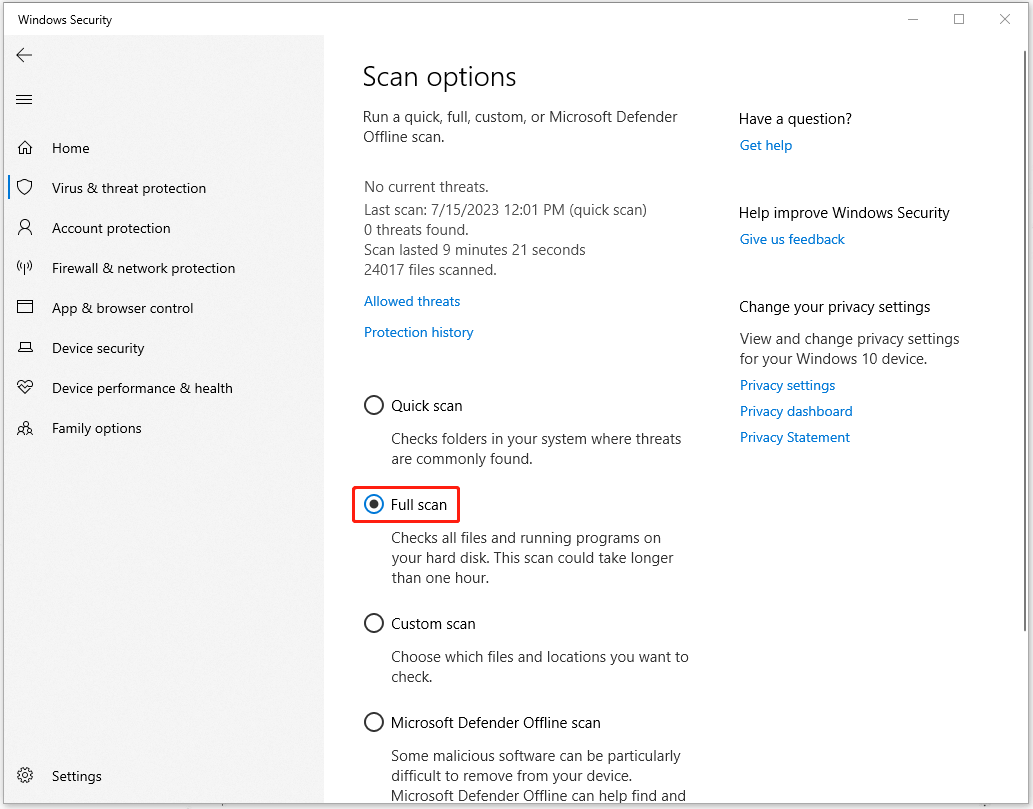1033x809 pixels.
Task: Click the 'Last scan: 7/15/2023' line
Action: pos(505,210)
